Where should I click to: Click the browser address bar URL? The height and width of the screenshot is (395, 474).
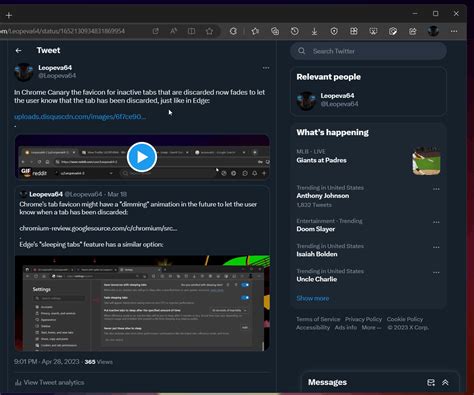click(x=63, y=31)
